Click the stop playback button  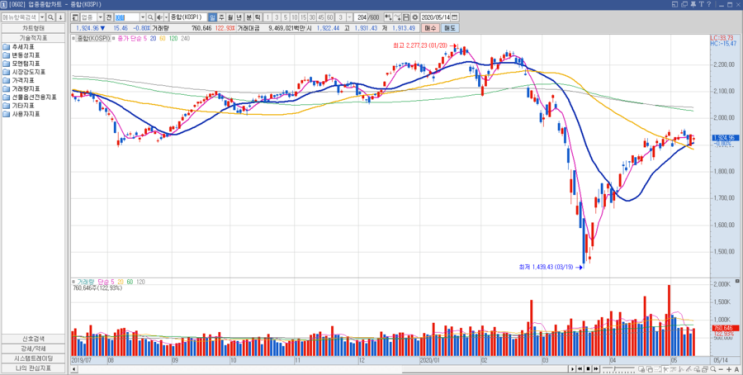click(x=588, y=369)
